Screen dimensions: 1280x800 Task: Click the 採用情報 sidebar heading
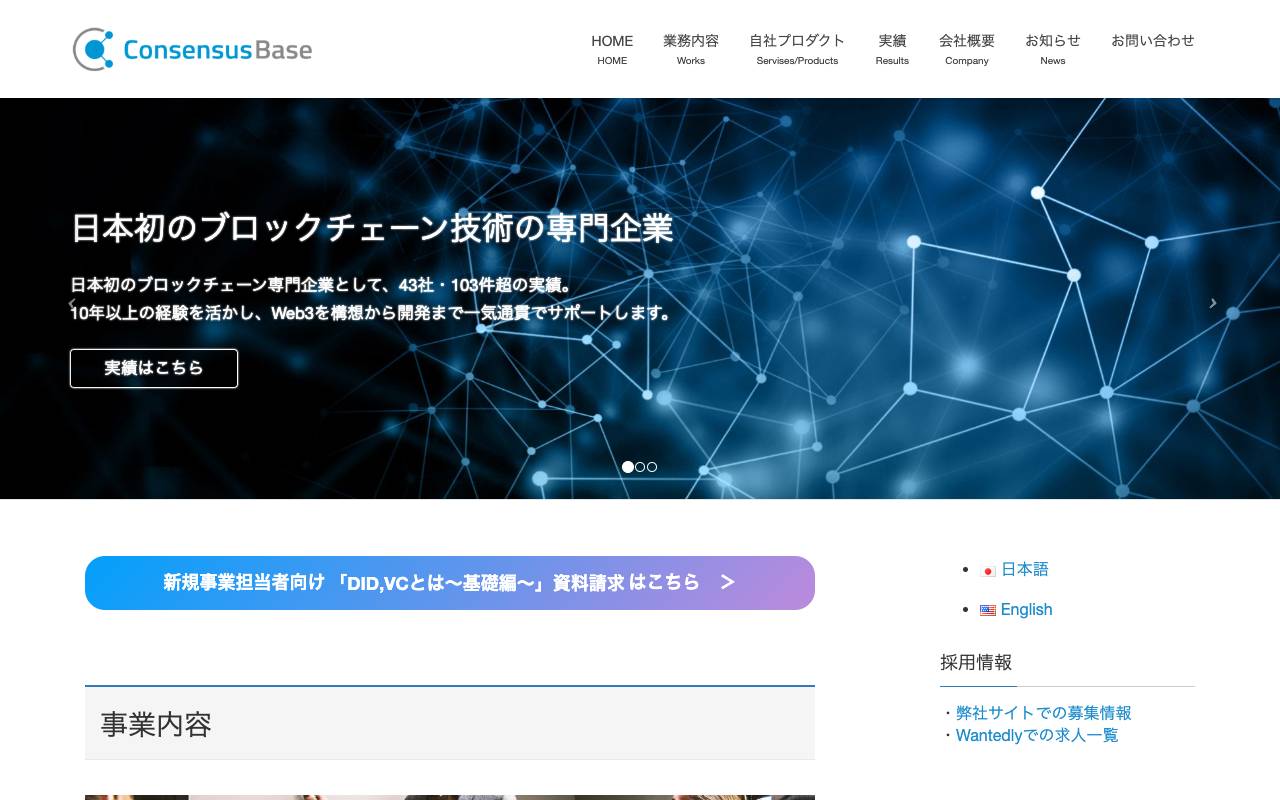point(976,662)
